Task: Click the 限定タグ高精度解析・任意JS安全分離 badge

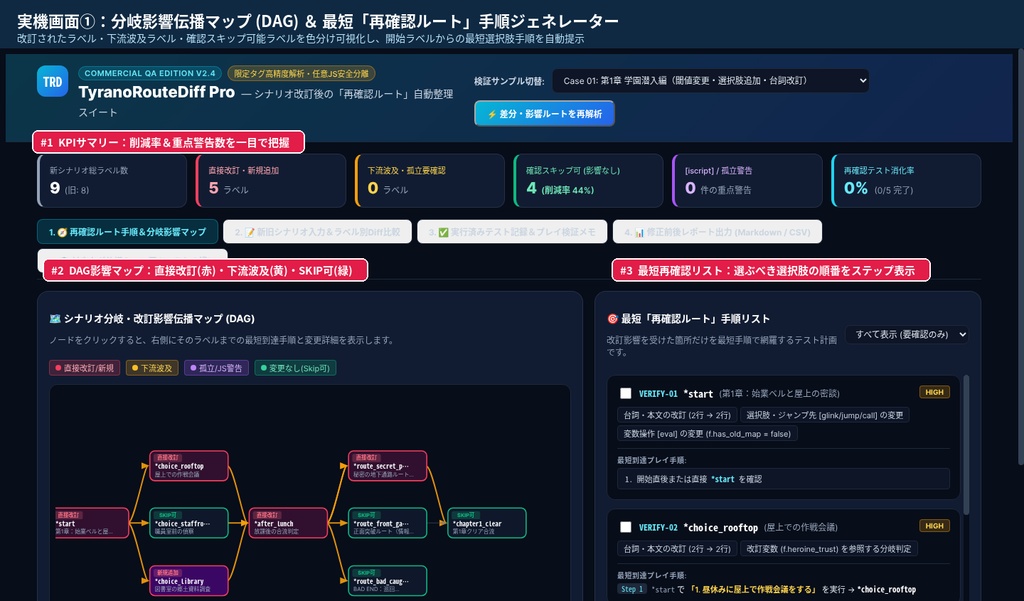Action: coord(301,74)
